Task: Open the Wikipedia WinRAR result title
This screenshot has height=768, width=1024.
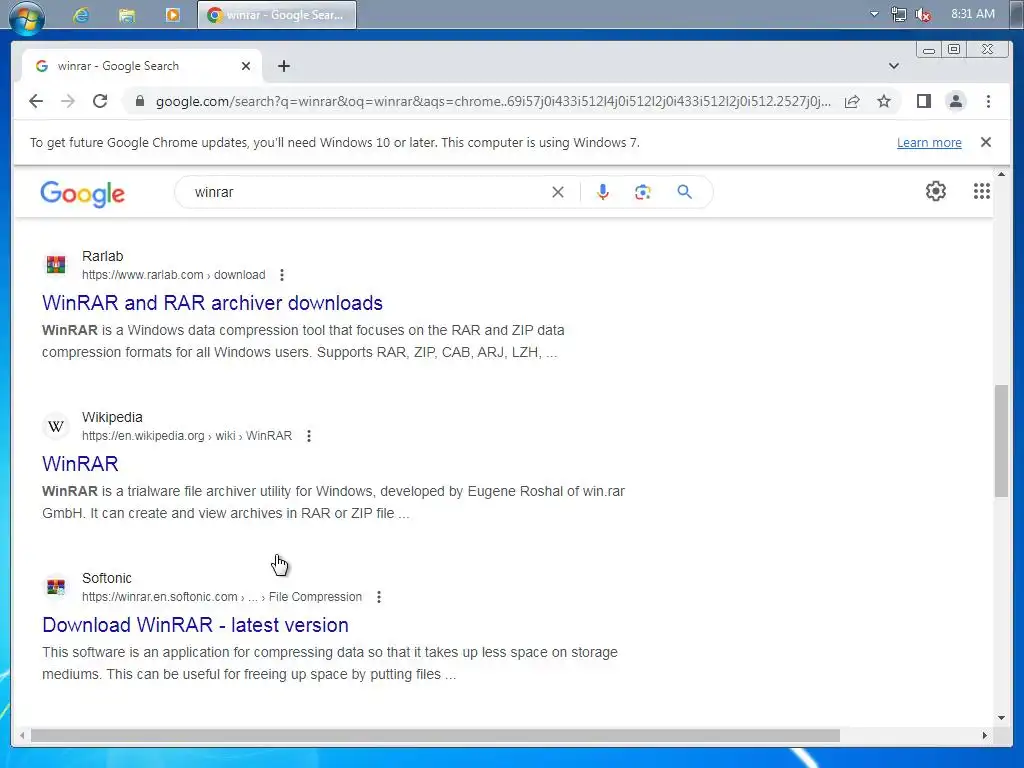Action: coord(80,464)
